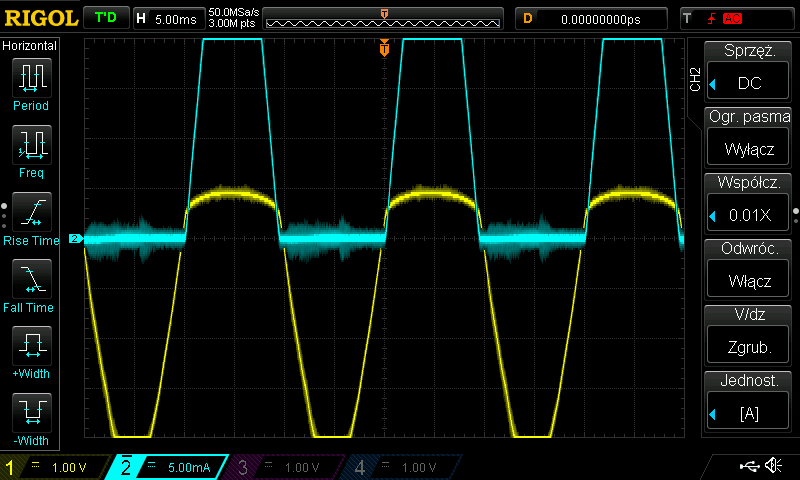This screenshot has width=800, height=480.
Task: Select channel 1 label 1.00 V
Action: (56, 467)
